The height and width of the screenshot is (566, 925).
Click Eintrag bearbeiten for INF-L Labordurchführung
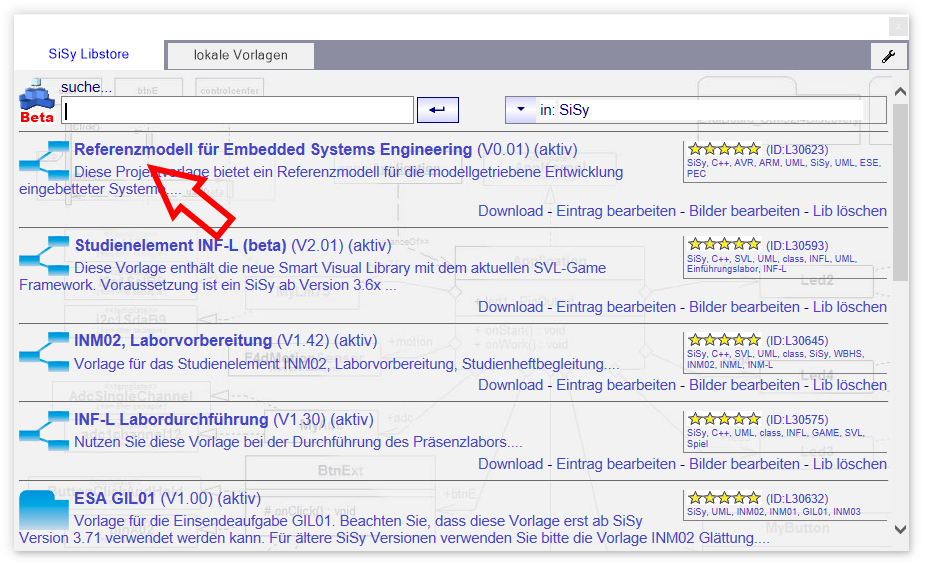pos(616,464)
